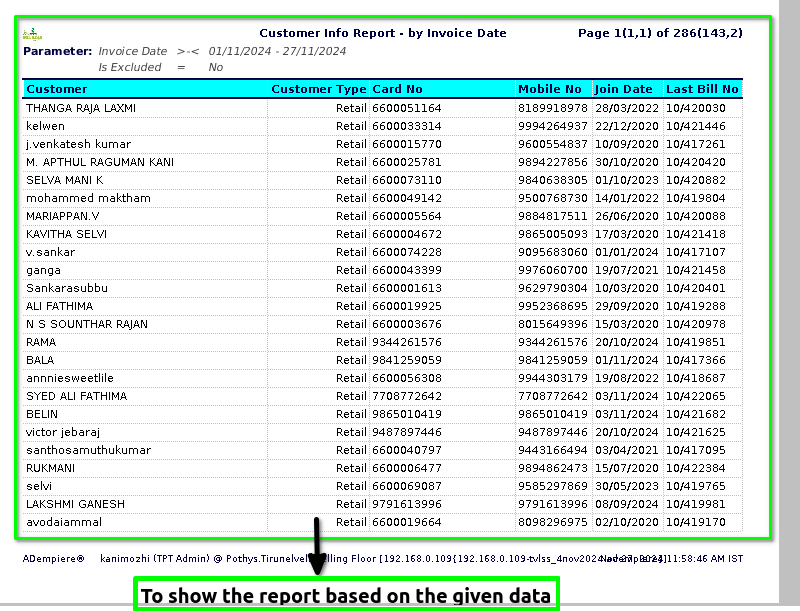Click last bill number 10/420030
The image size is (800, 611).
click(x=696, y=108)
